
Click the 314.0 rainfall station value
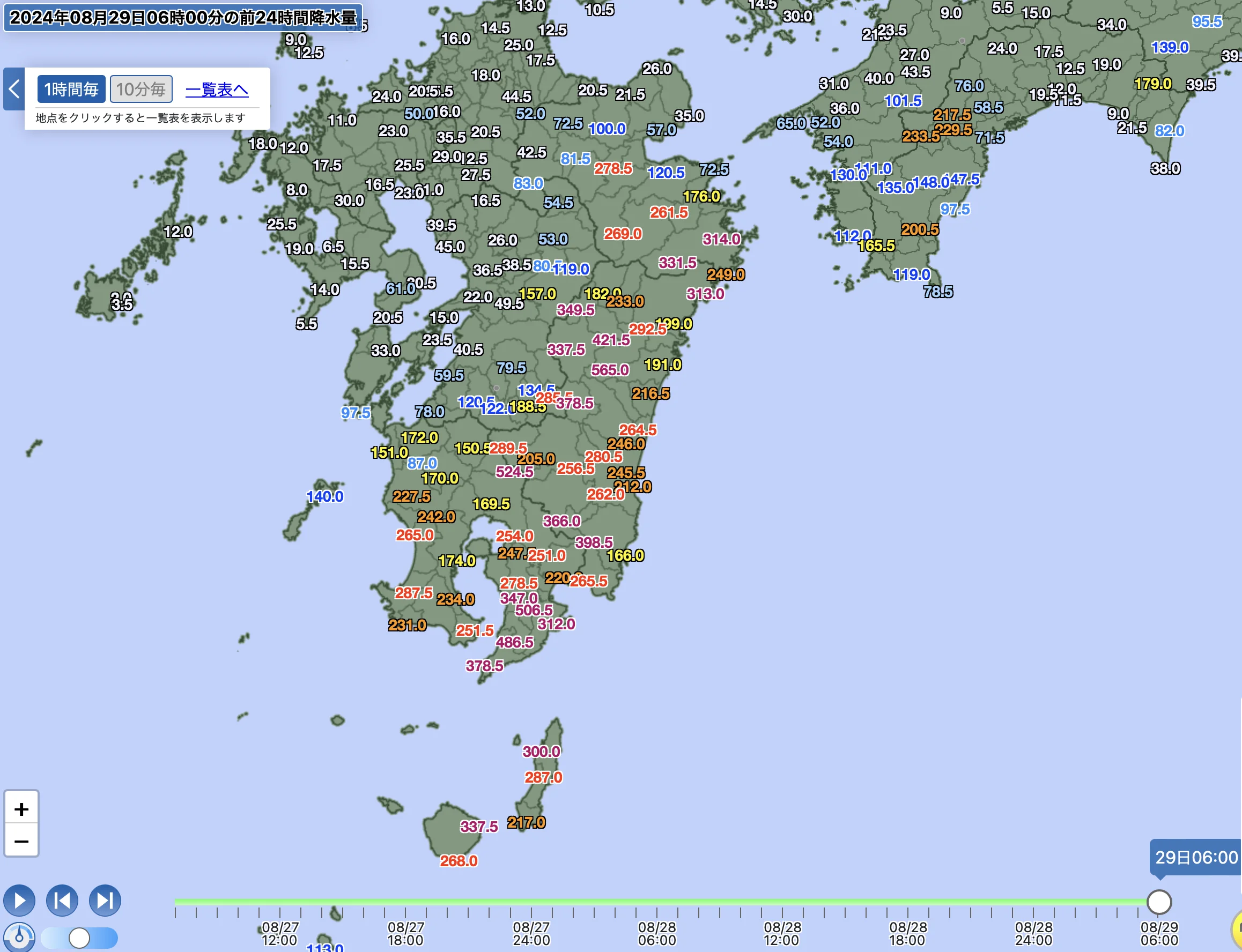[721, 239]
